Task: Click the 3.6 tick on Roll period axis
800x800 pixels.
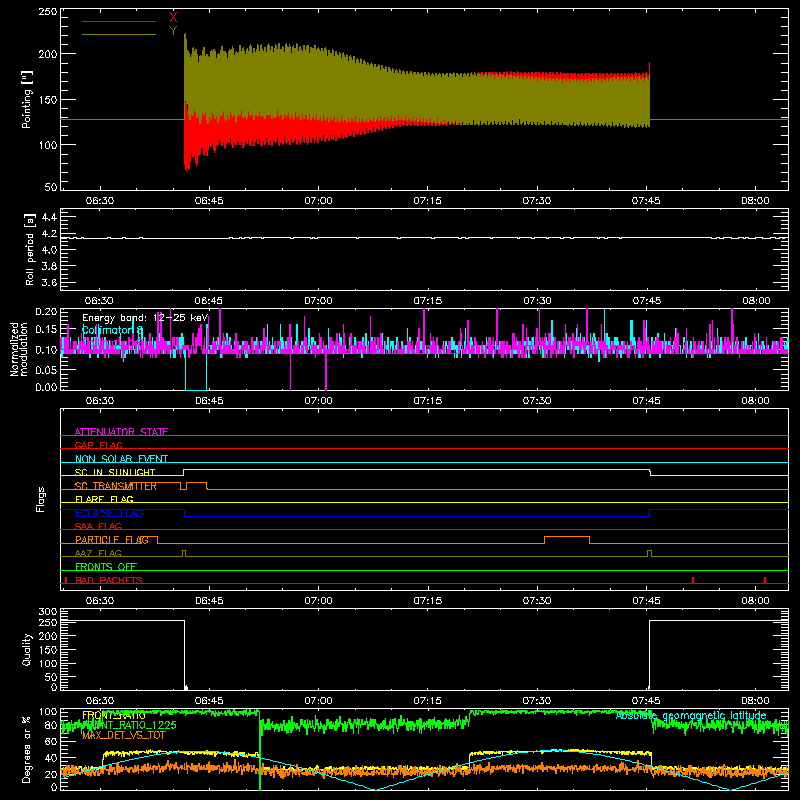Action: (x=49, y=282)
